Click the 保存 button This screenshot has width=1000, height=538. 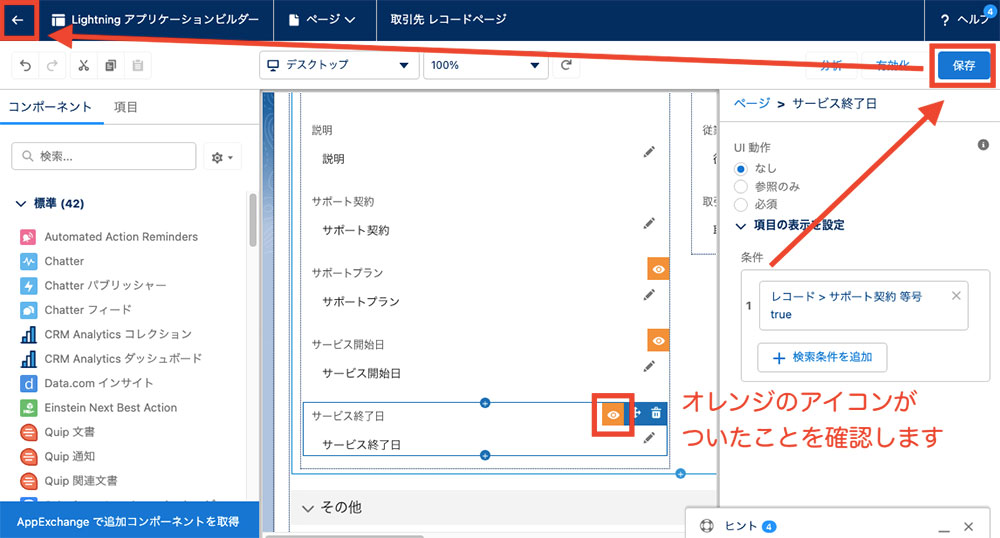coord(963,65)
